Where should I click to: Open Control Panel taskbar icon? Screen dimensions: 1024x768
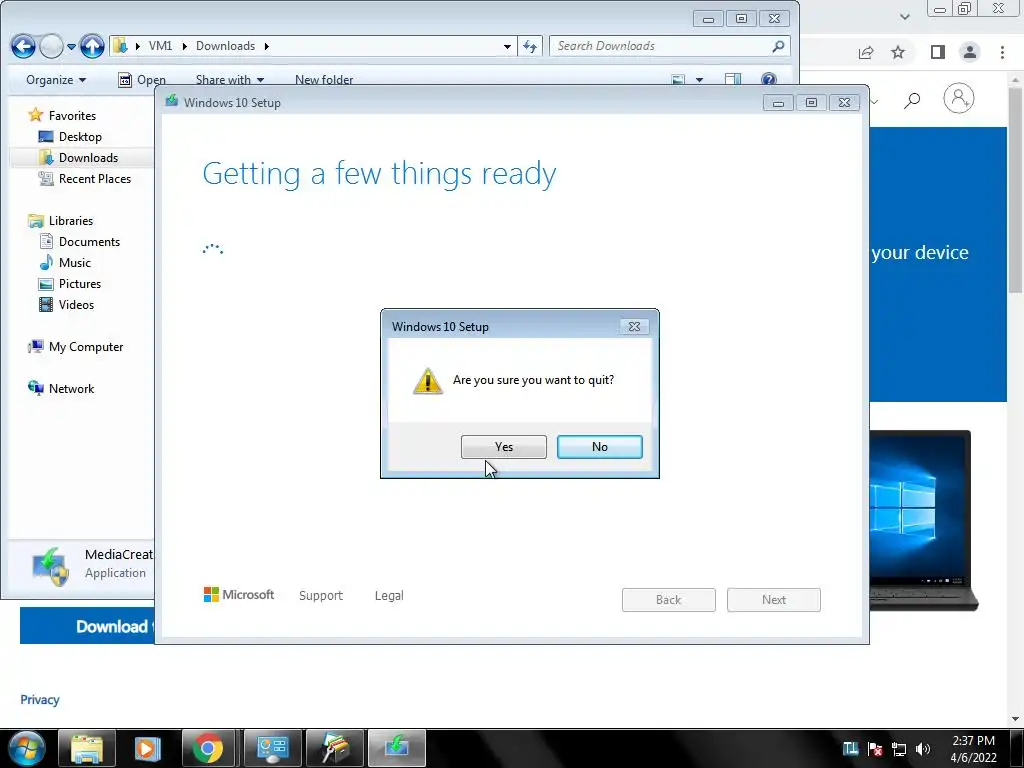[272, 748]
